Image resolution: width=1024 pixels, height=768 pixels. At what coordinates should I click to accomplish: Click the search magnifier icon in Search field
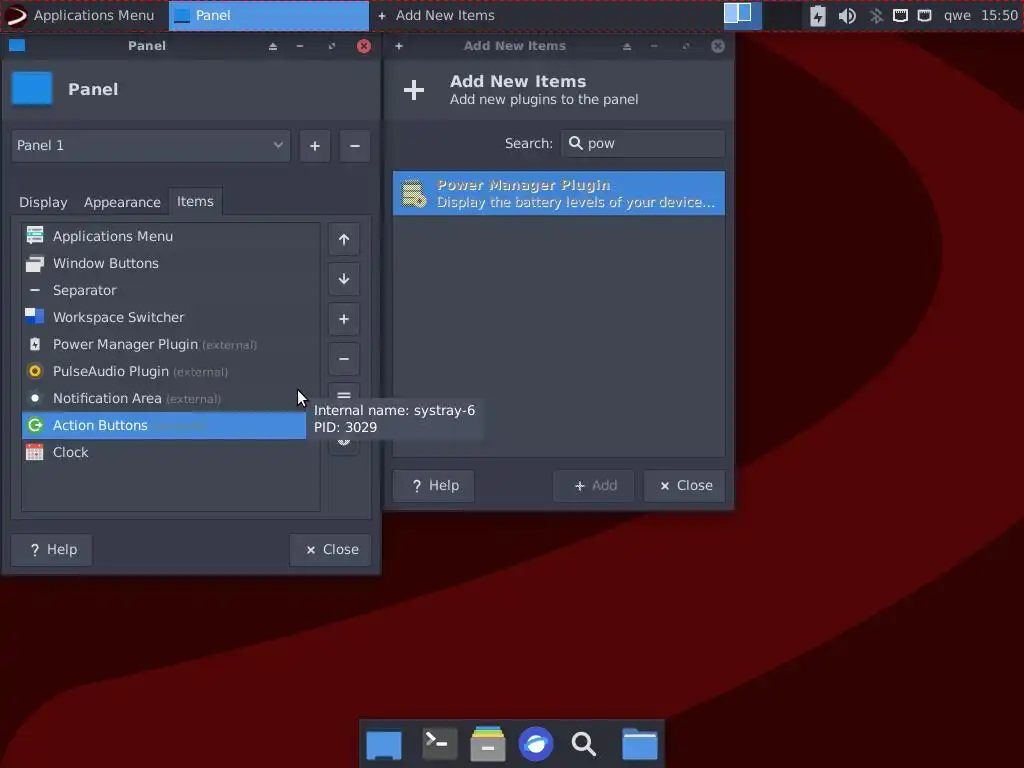[x=575, y=143]
